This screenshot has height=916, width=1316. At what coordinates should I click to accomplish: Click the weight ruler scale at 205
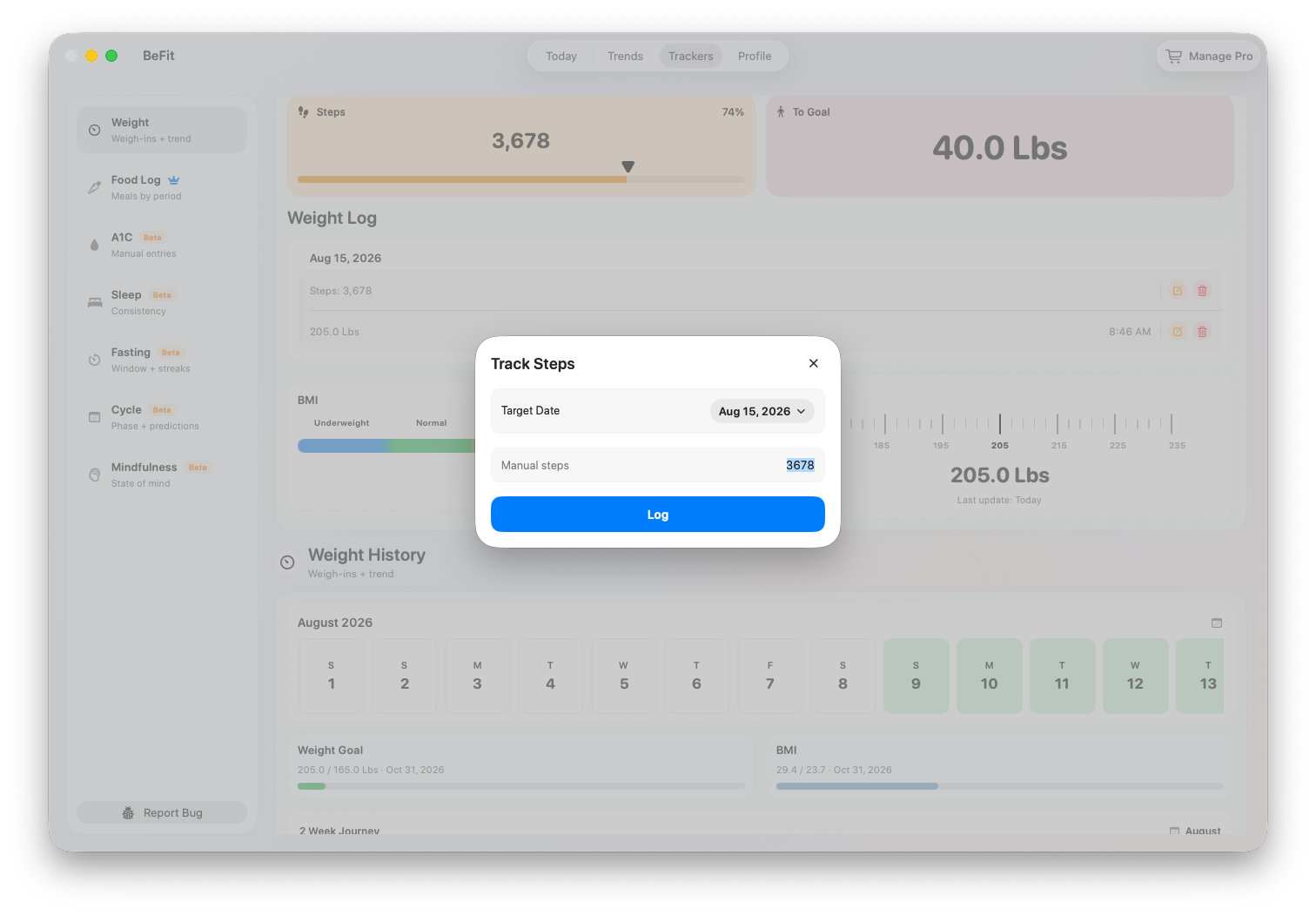1000,424
